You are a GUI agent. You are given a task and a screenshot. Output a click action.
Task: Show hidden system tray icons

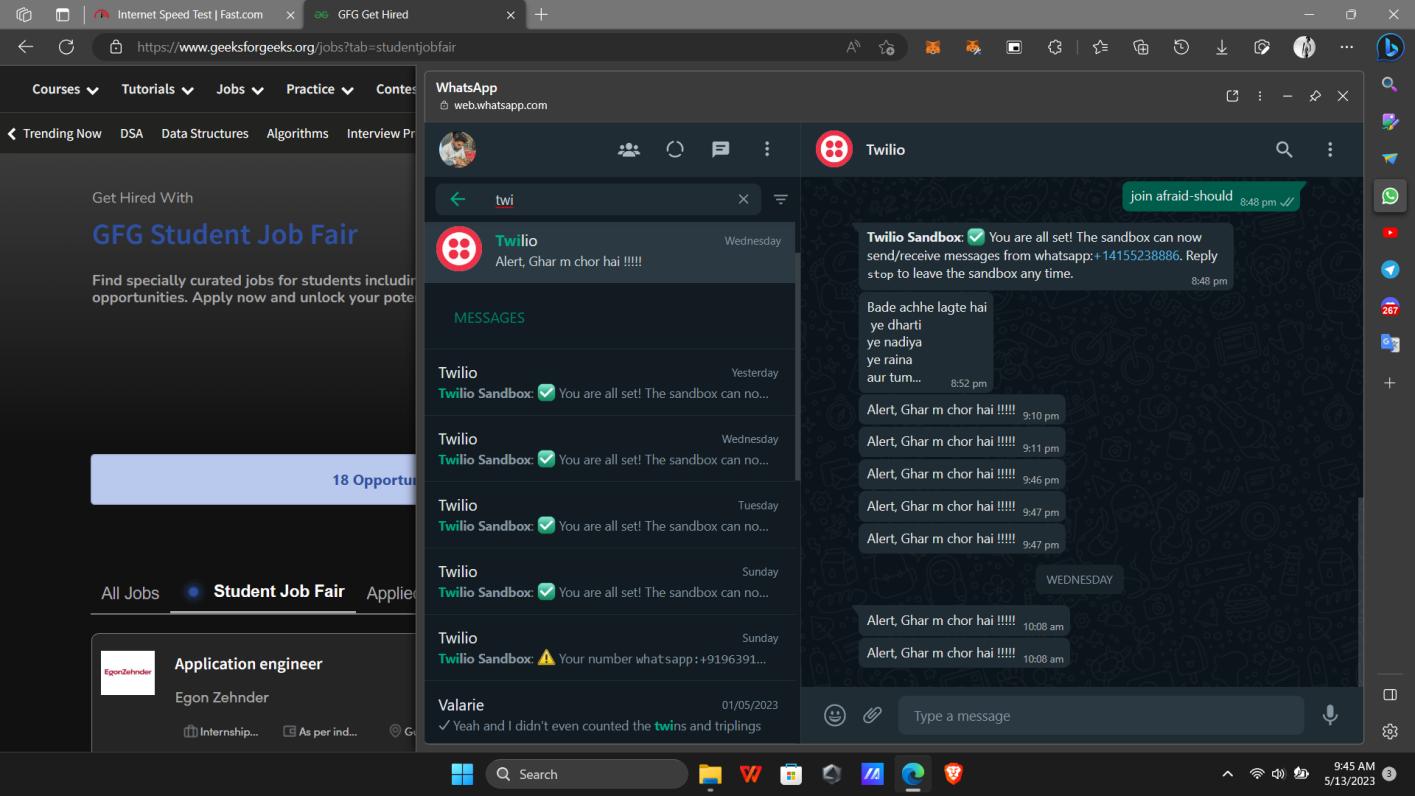(x=1228, y=775)
